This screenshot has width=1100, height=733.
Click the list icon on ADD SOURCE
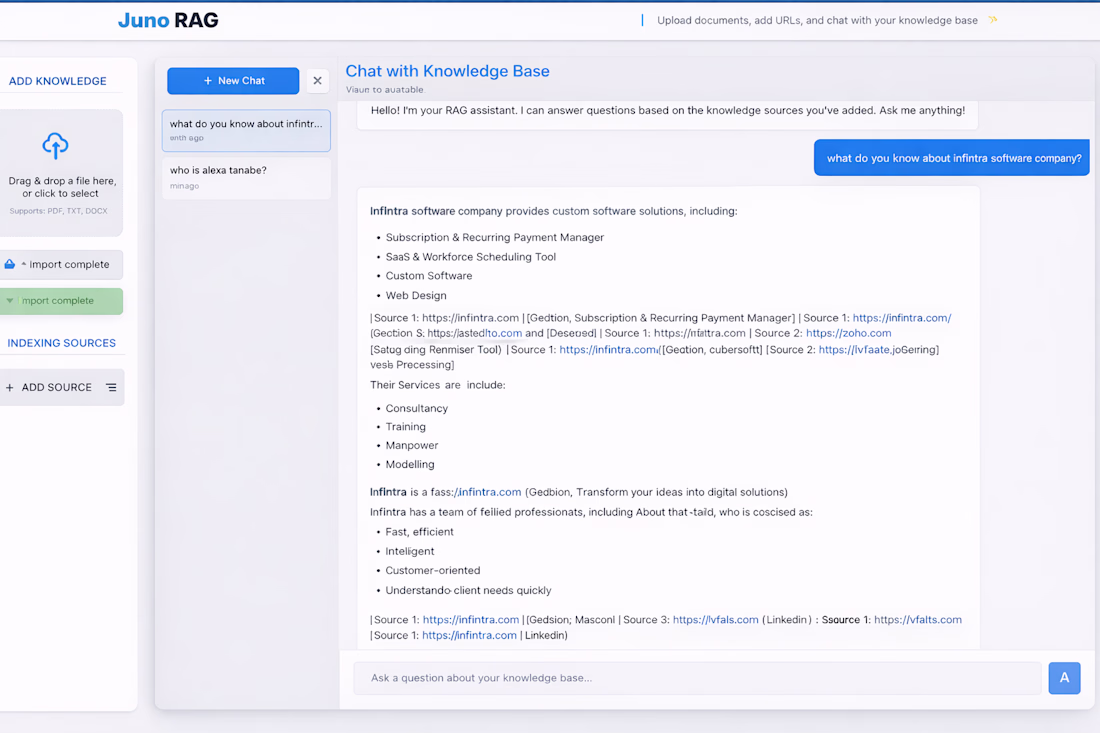point(111,388)
